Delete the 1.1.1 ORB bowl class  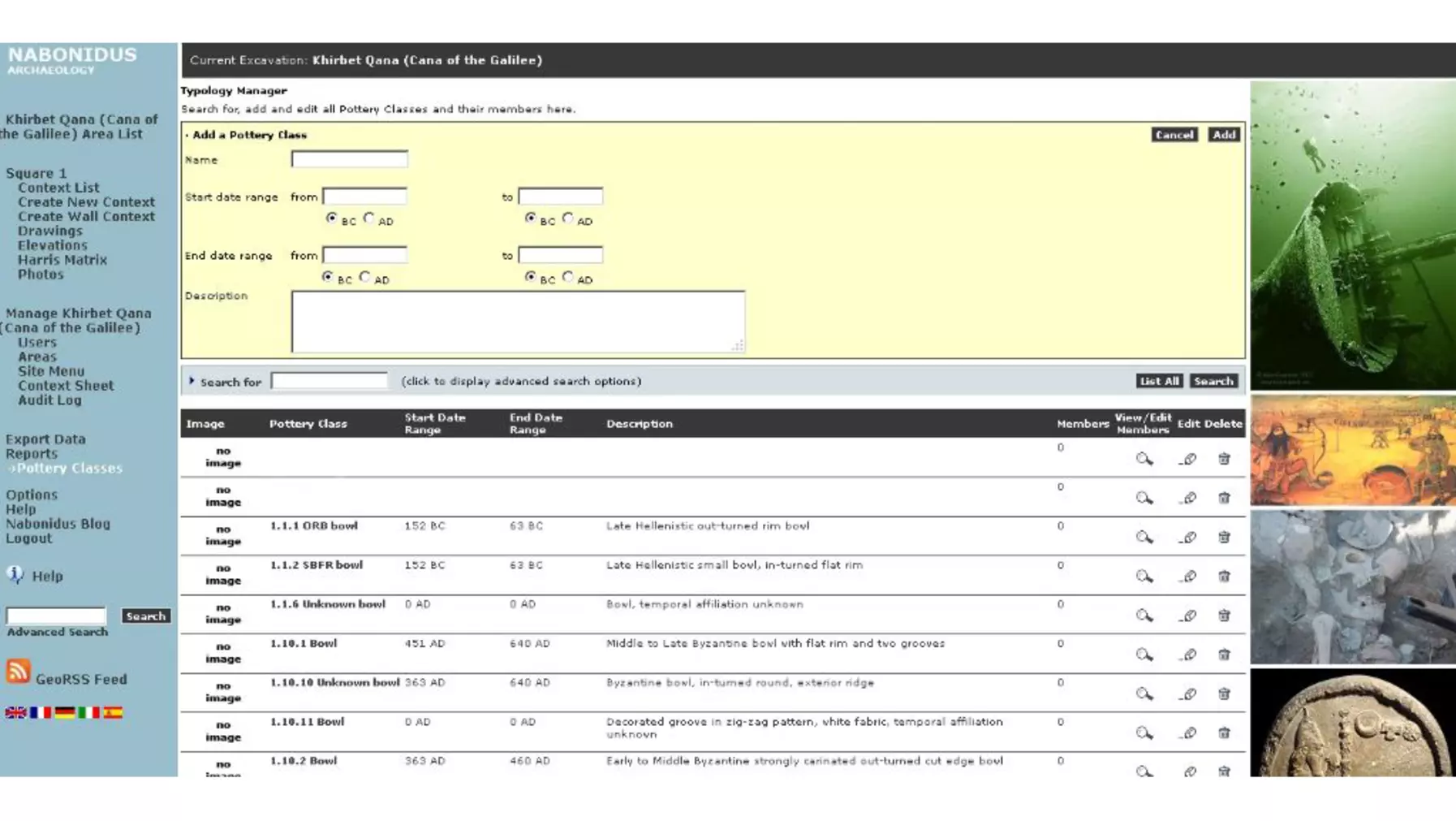click(x=1224, y=538)
